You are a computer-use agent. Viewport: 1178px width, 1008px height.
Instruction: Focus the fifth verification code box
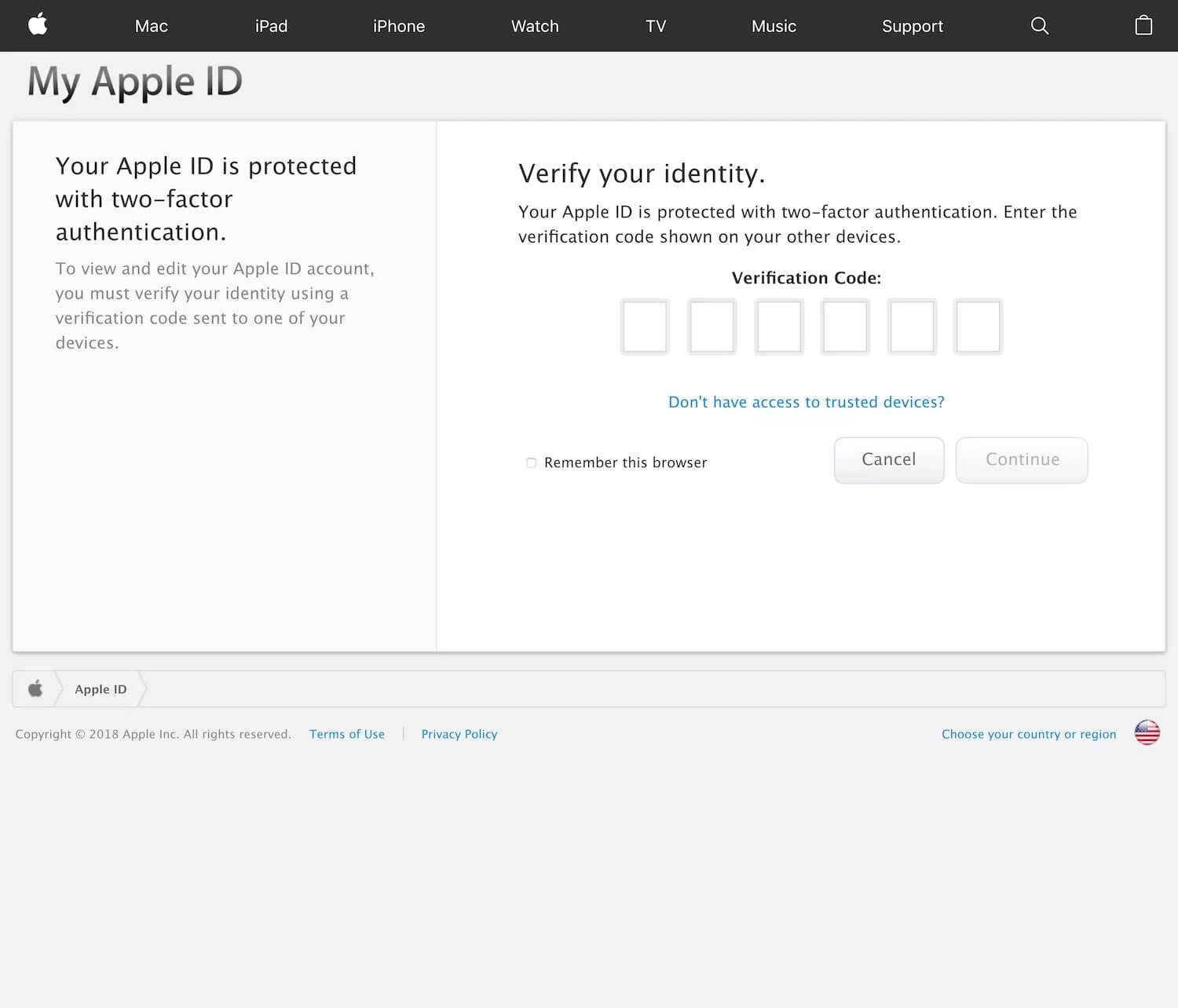click(x=912, y=327)
